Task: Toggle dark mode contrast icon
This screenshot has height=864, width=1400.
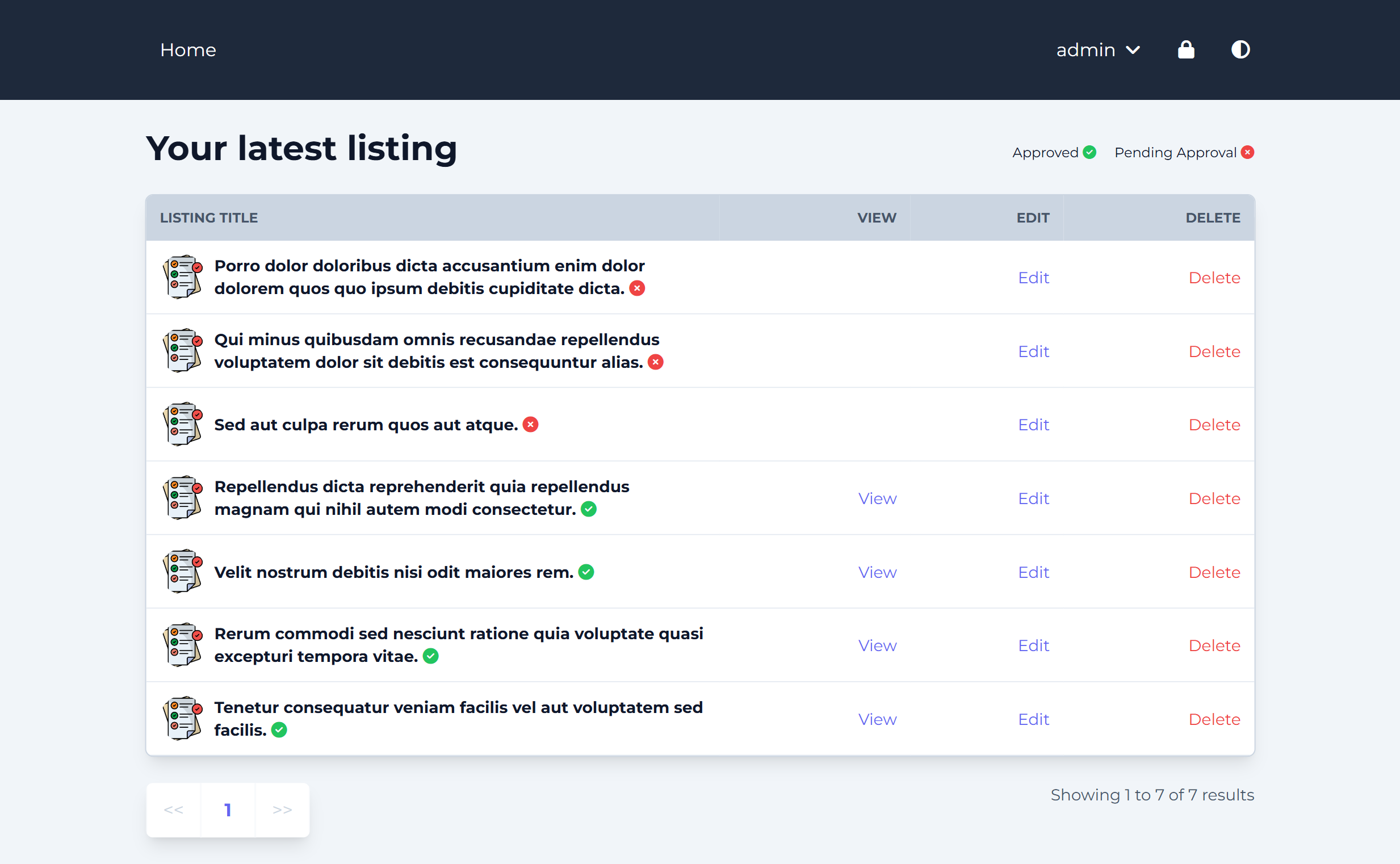Action: click(1240, 51)
